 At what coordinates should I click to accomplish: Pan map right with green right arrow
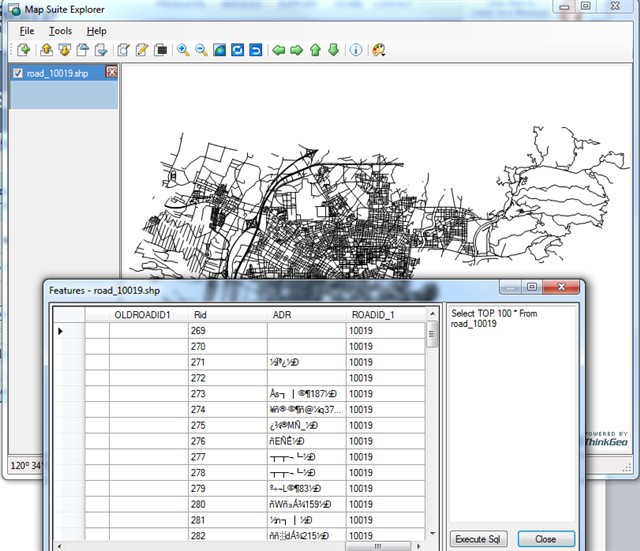(x=296, y=50)
